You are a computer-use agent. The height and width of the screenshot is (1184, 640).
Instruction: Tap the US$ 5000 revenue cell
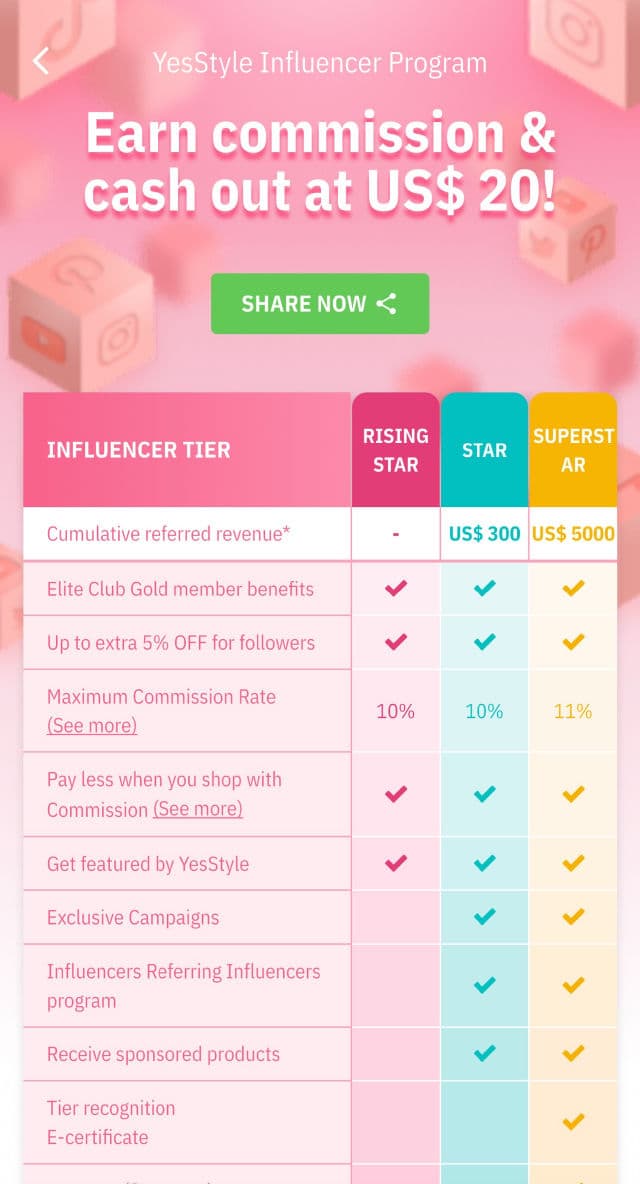(573, 534)
